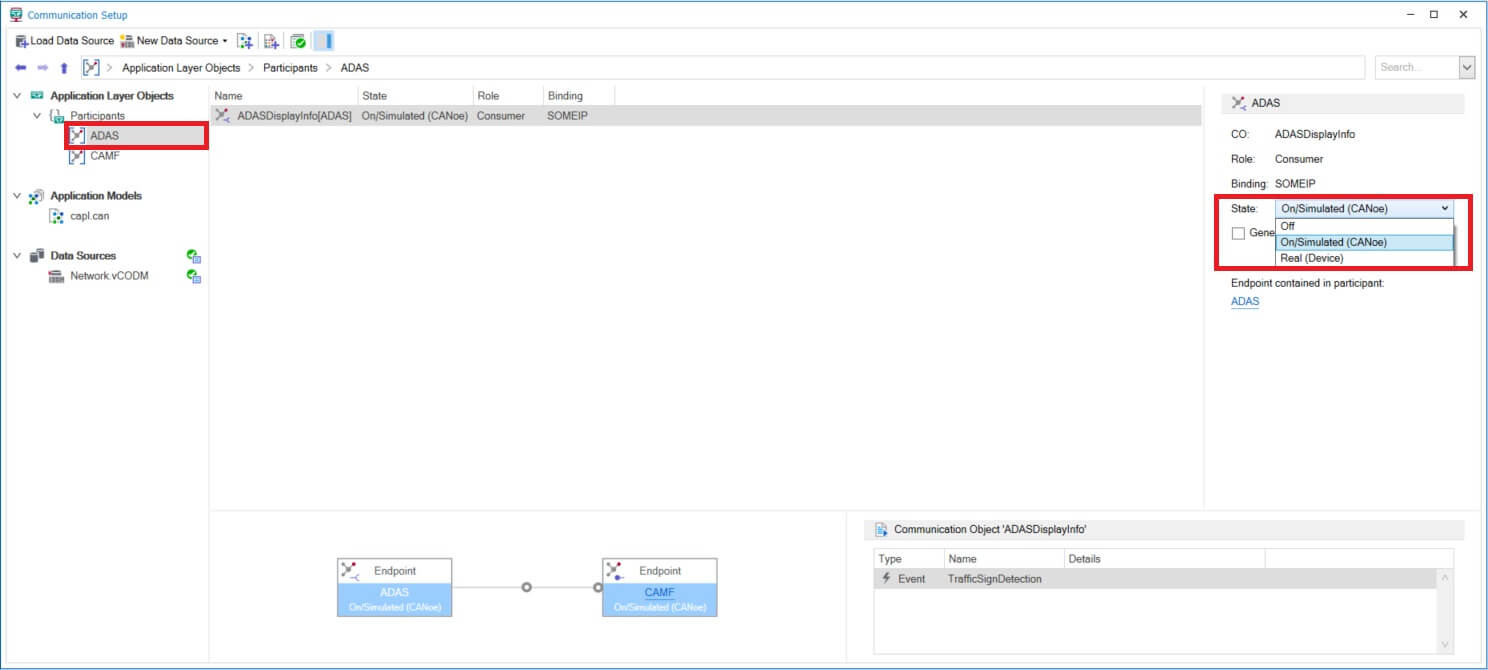Navigate back with the left arrow
The height and width of the screenshot is (670, 1488).
click(x=20, y=68)
